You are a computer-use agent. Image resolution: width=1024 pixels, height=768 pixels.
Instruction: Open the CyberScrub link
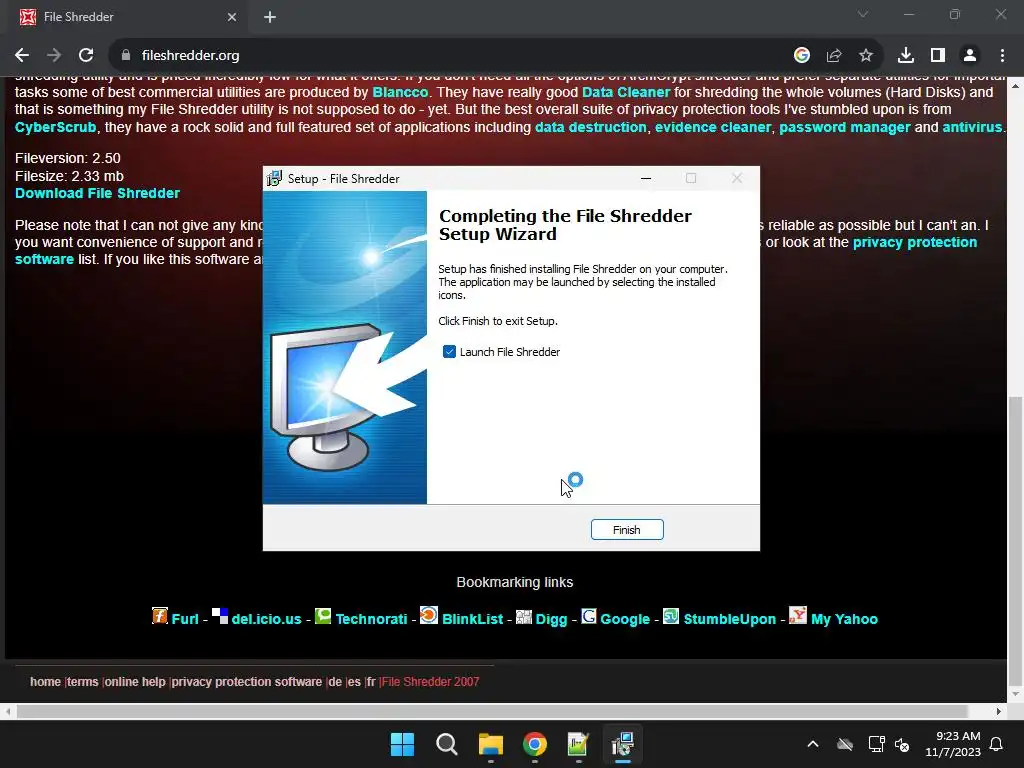point(56,127)
